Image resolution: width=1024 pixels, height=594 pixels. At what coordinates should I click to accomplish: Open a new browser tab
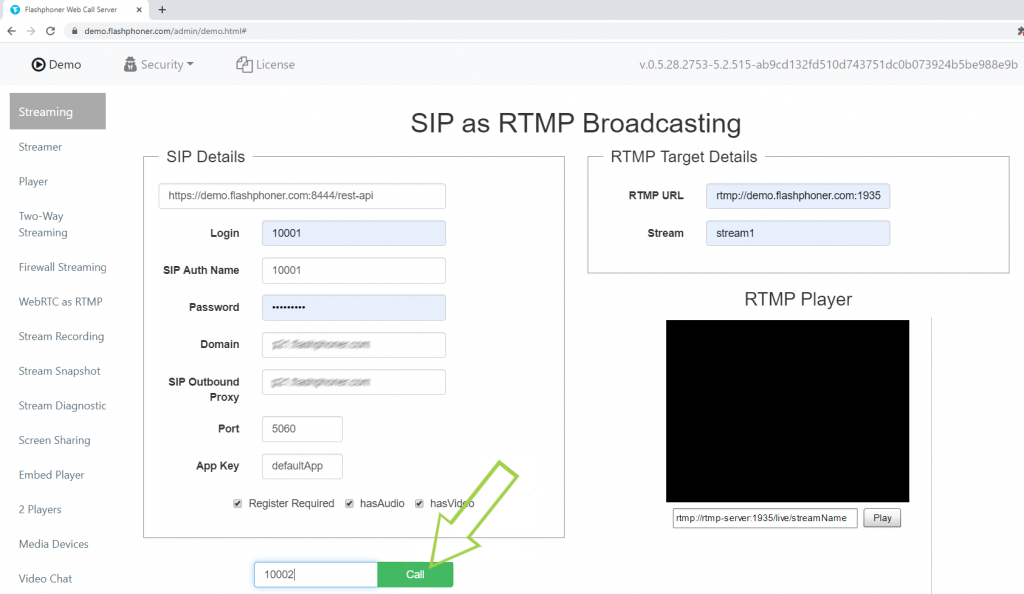[x=162, y=10]
